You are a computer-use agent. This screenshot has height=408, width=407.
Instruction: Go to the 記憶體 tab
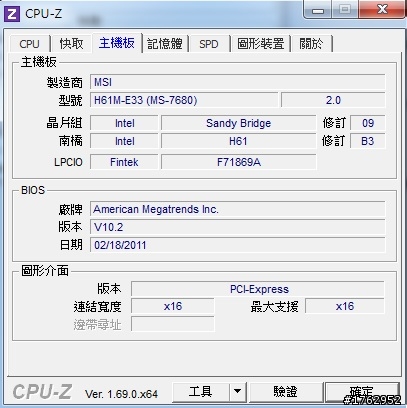[x=165, y=44]
